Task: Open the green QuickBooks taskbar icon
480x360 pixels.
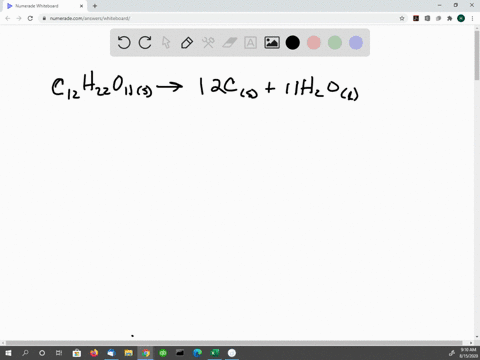Action: pos(163,353)
